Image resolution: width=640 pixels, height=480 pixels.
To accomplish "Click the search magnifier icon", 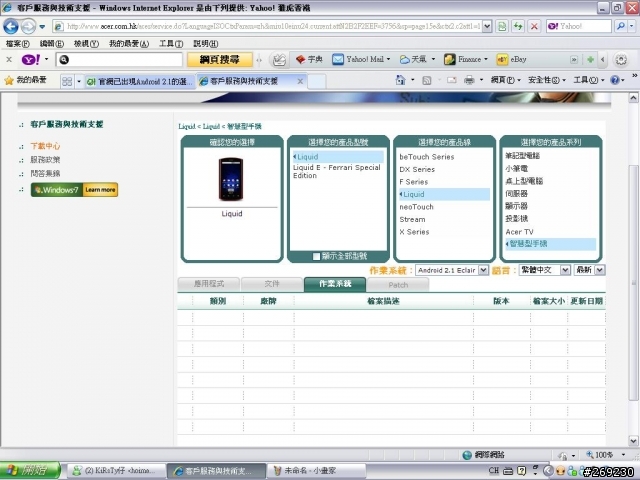I will click(620, 27).
